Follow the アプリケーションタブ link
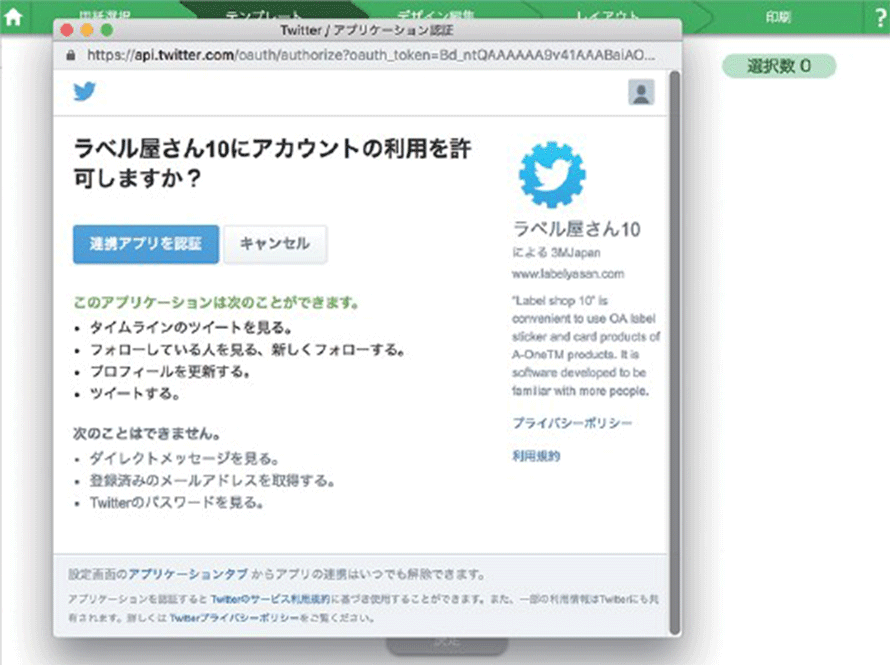890x665 pixels. point(188,575)
